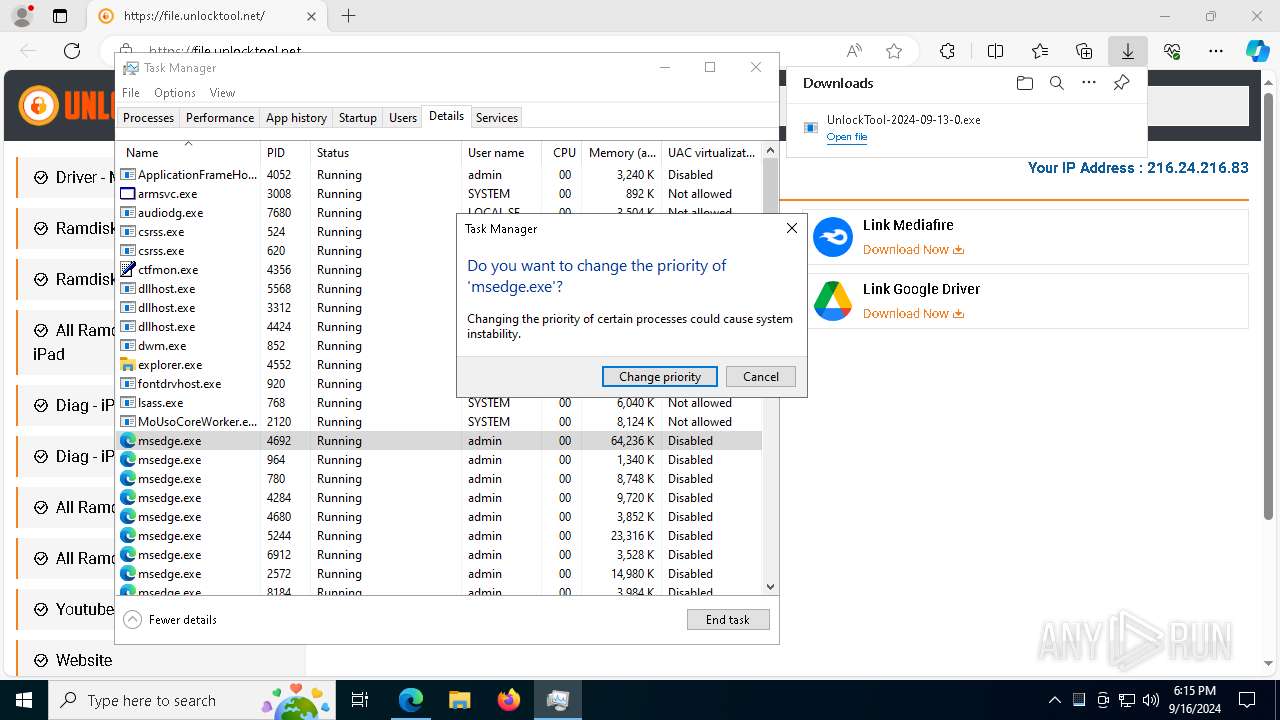Select the csrss.exe row with PID 524
Image resolution: width=1280 pixels, height=720 pixels.
287,232
